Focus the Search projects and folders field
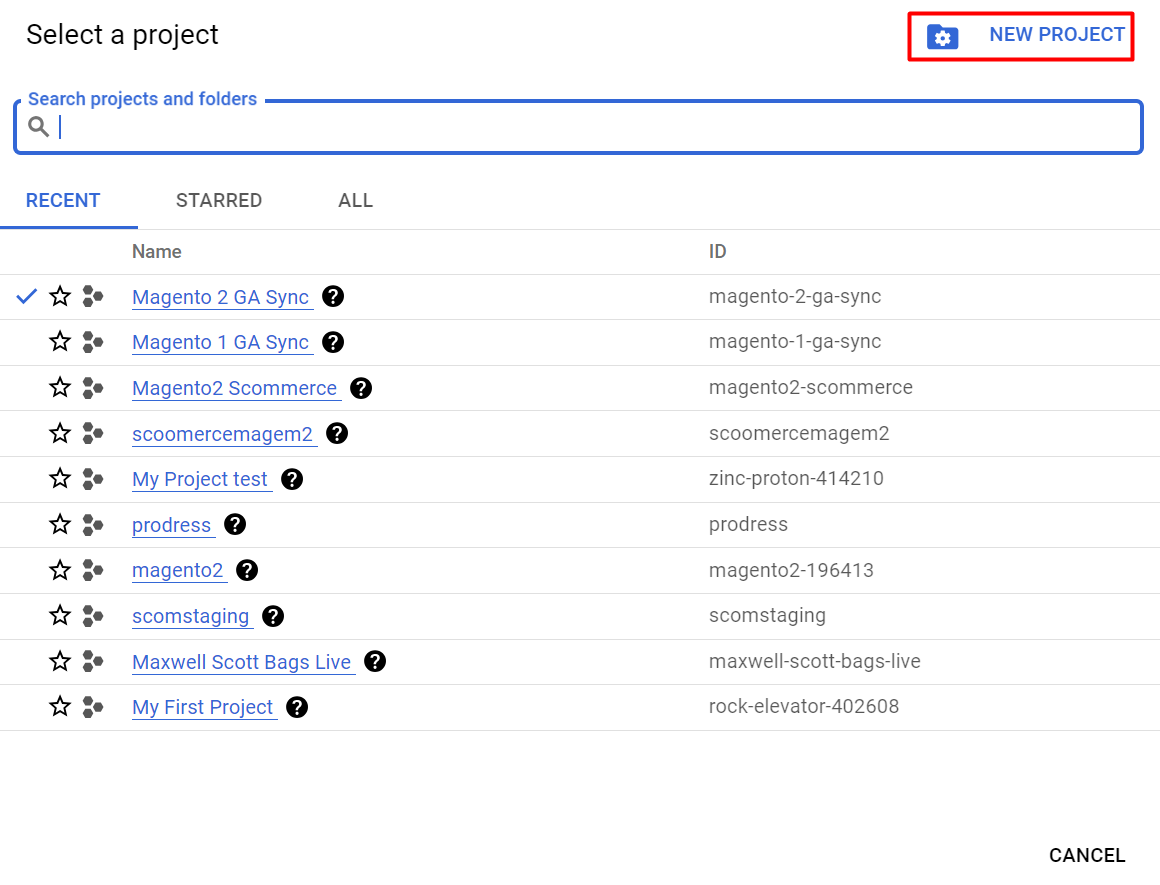The height and width of the screenshot is (885, 1160). (x=590, y=127)
